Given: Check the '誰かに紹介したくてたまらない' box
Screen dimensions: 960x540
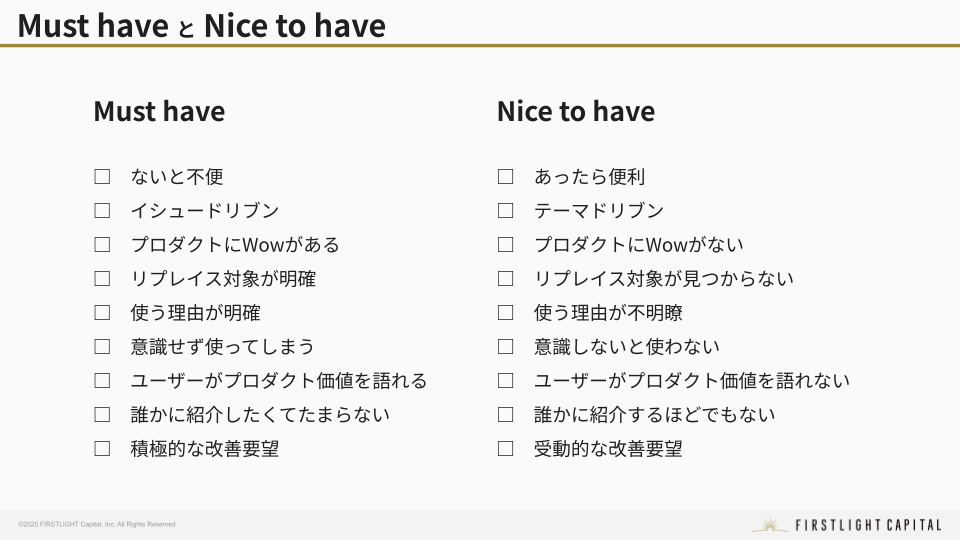Looking at the screenshot, I should [102, 414].
